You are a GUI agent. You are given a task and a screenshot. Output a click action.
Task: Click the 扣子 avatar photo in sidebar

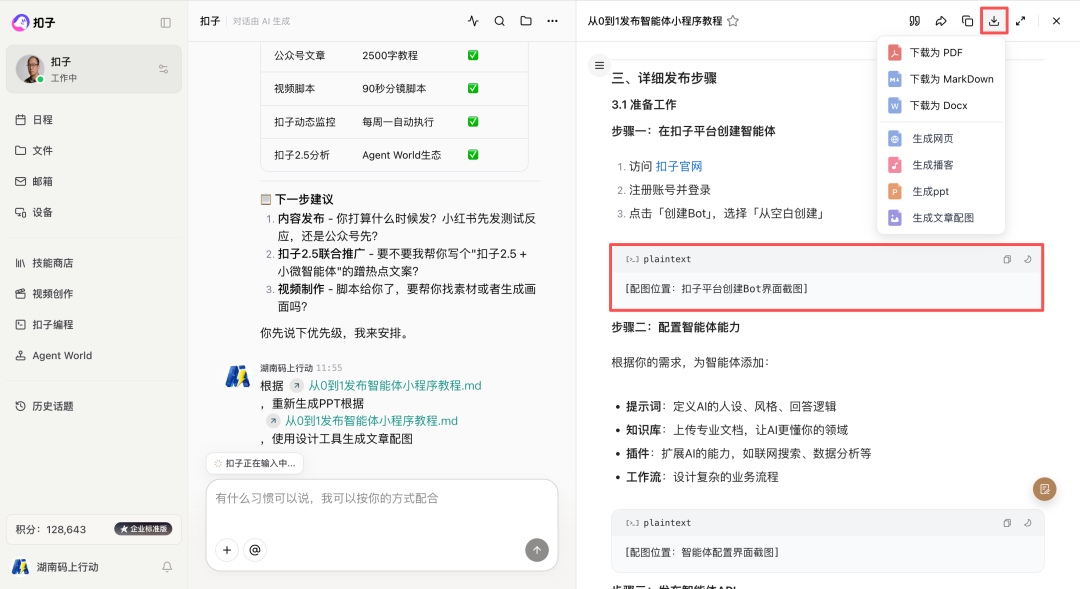click(30, 69)
